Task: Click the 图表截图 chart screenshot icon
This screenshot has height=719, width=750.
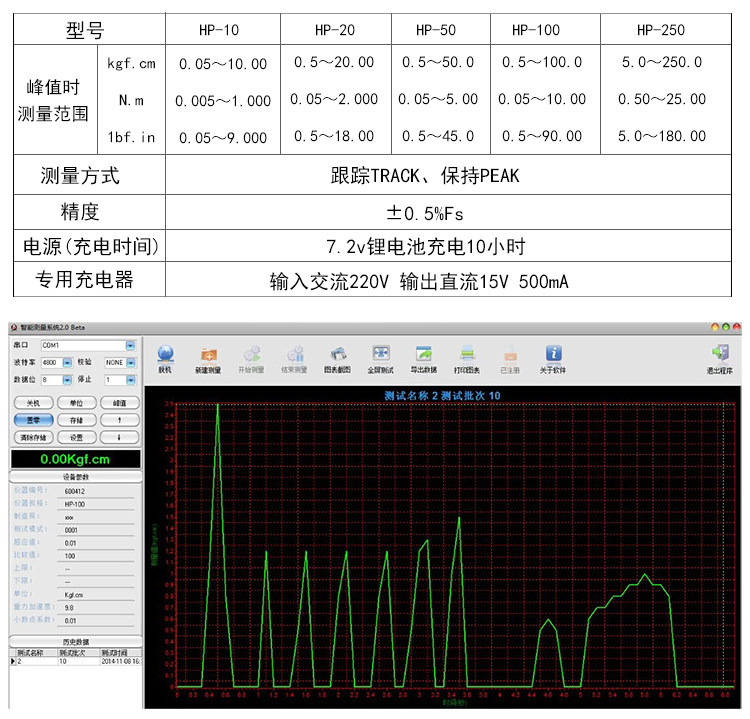Action: pos(338,354)
